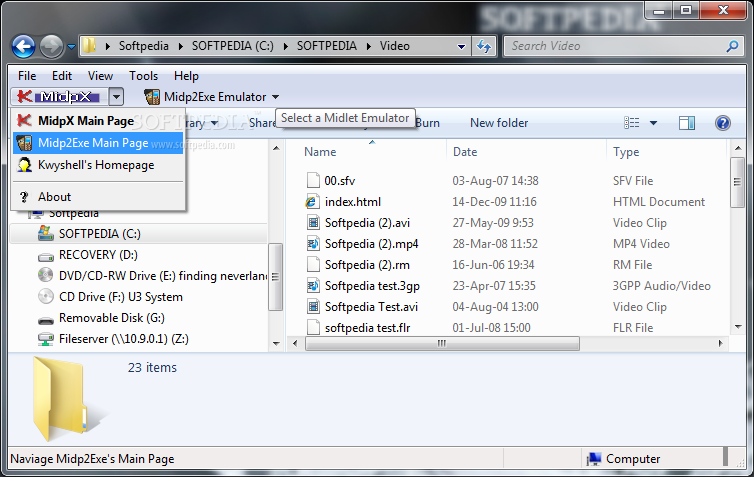The width and height of the screenshot is (754, 477).
Task: Open the Edit menu
Action: coord(62,76)
